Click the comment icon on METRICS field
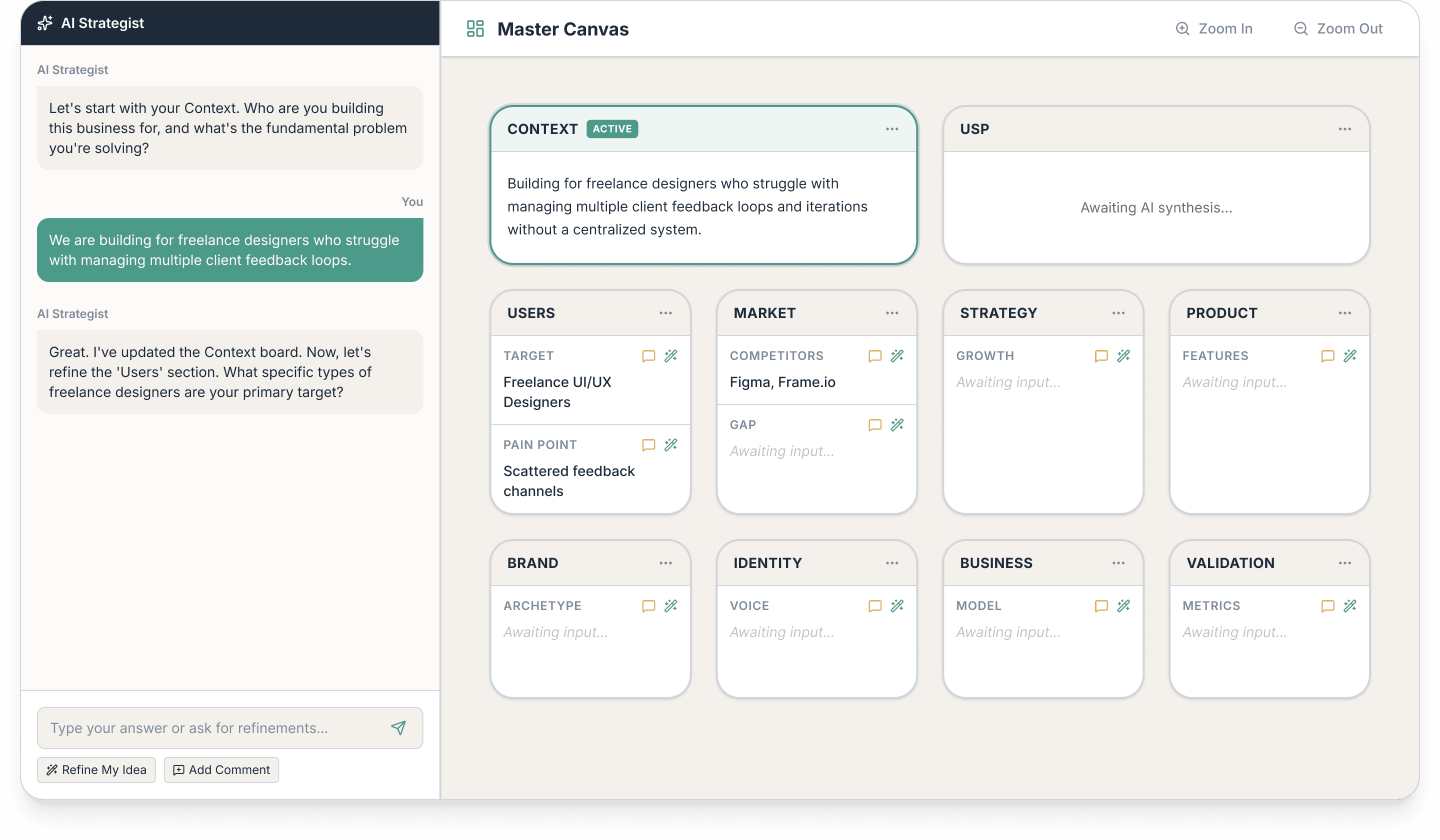The image size is (1440, 840). coord(1327,605)
